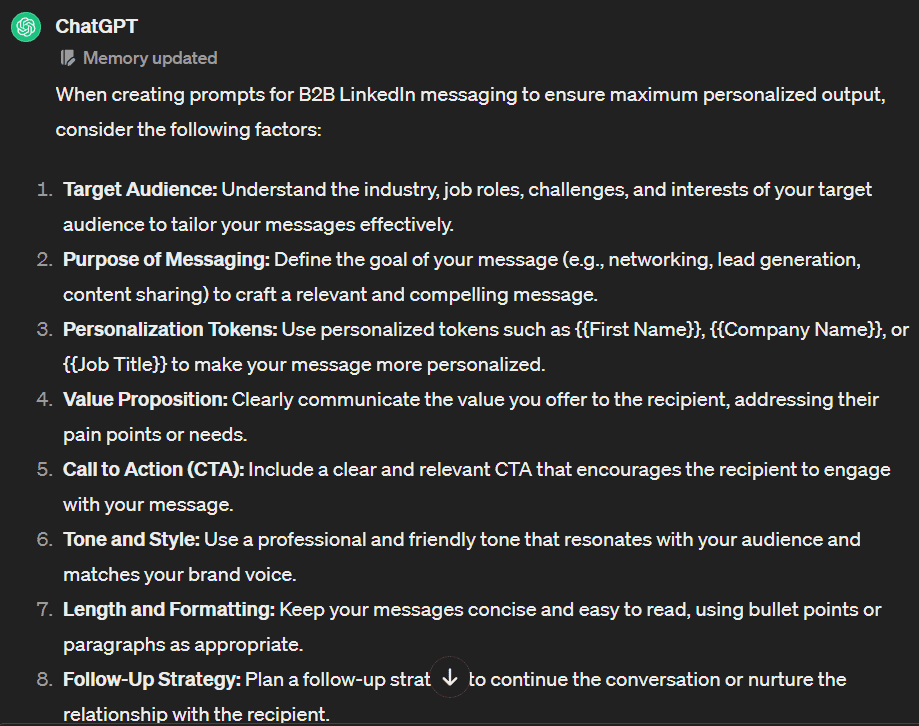Click the list number 1 marker
Screen dimensions: 919x726
point(43,189)
